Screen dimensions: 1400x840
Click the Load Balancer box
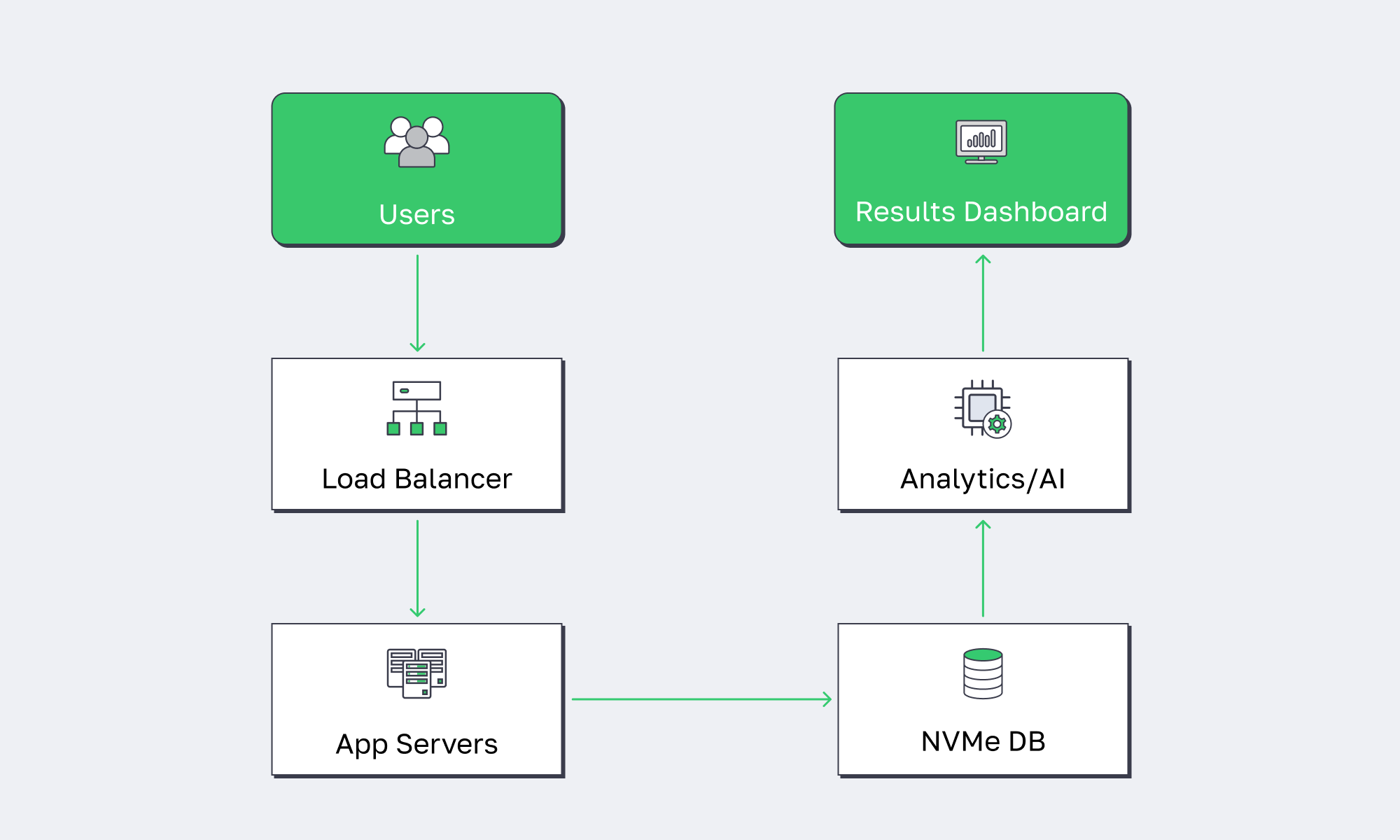pyautogui.click(x=417, y=434)
